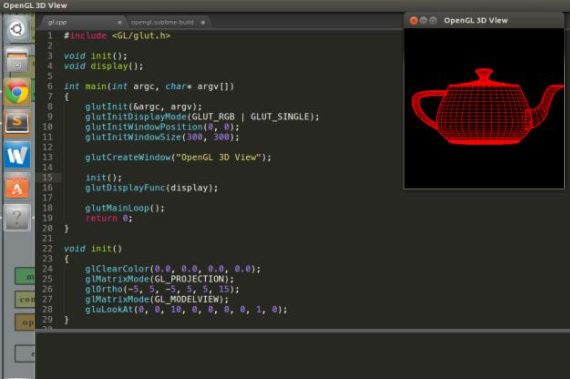Close the OpenGL 3D View window
This screenshot has height=379, width=570.
(x=413, y=21)
